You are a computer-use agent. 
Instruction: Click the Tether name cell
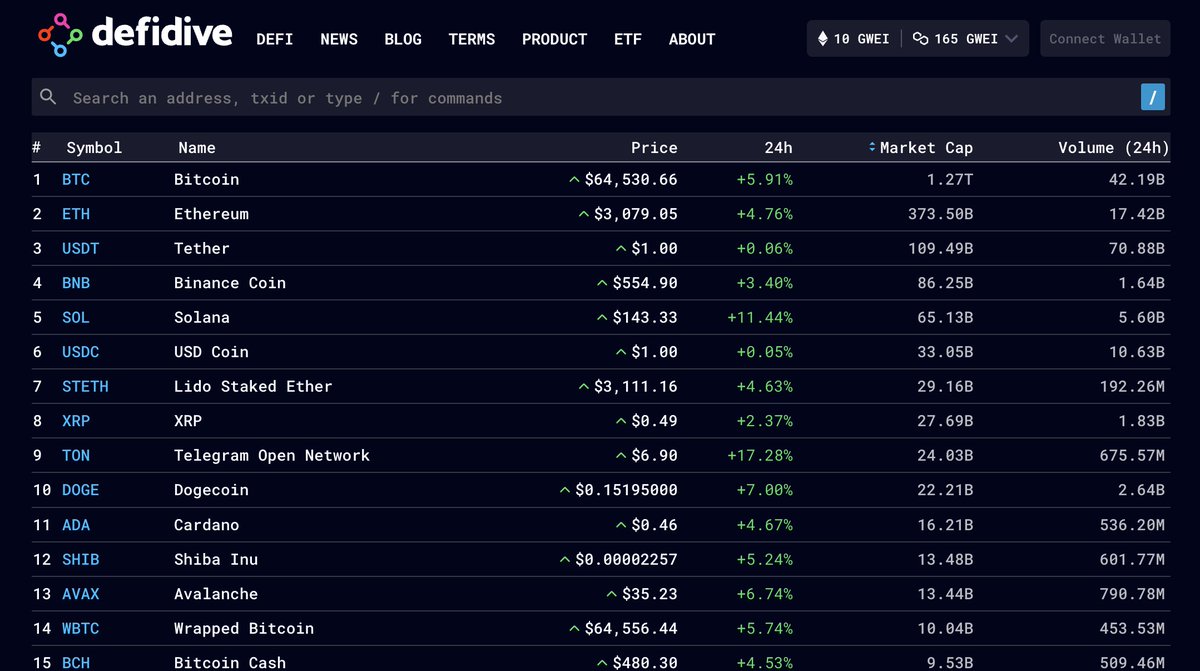point(202,249)
